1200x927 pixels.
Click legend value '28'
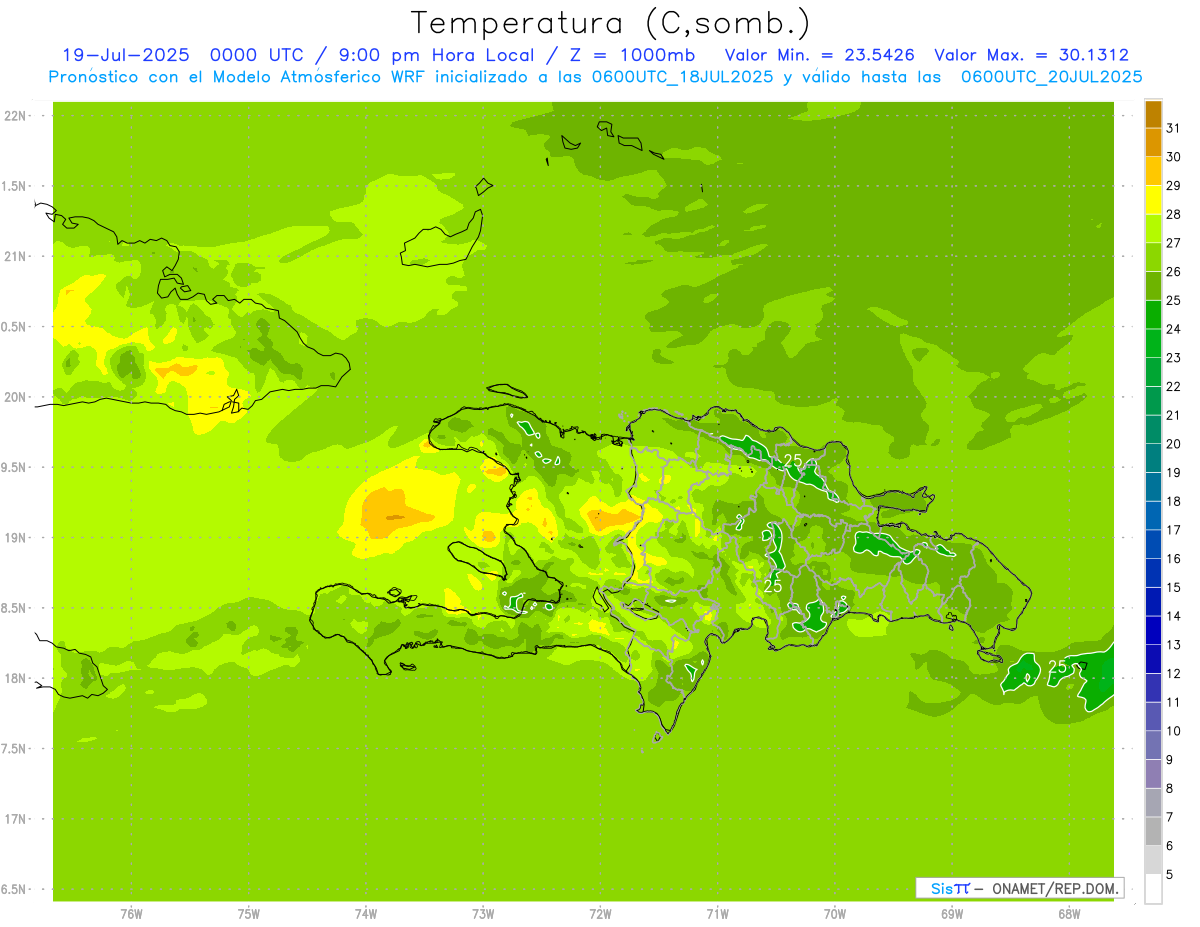(x=1173, y=214)
